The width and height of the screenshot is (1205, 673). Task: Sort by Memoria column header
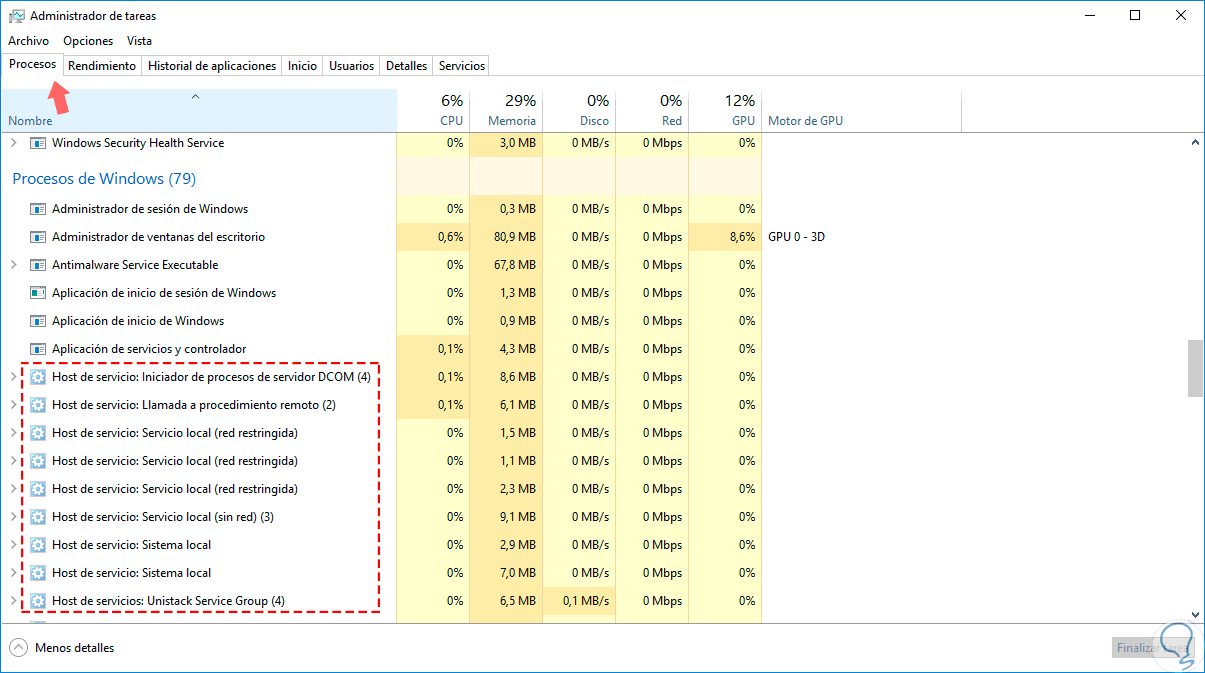click(506, 110)
